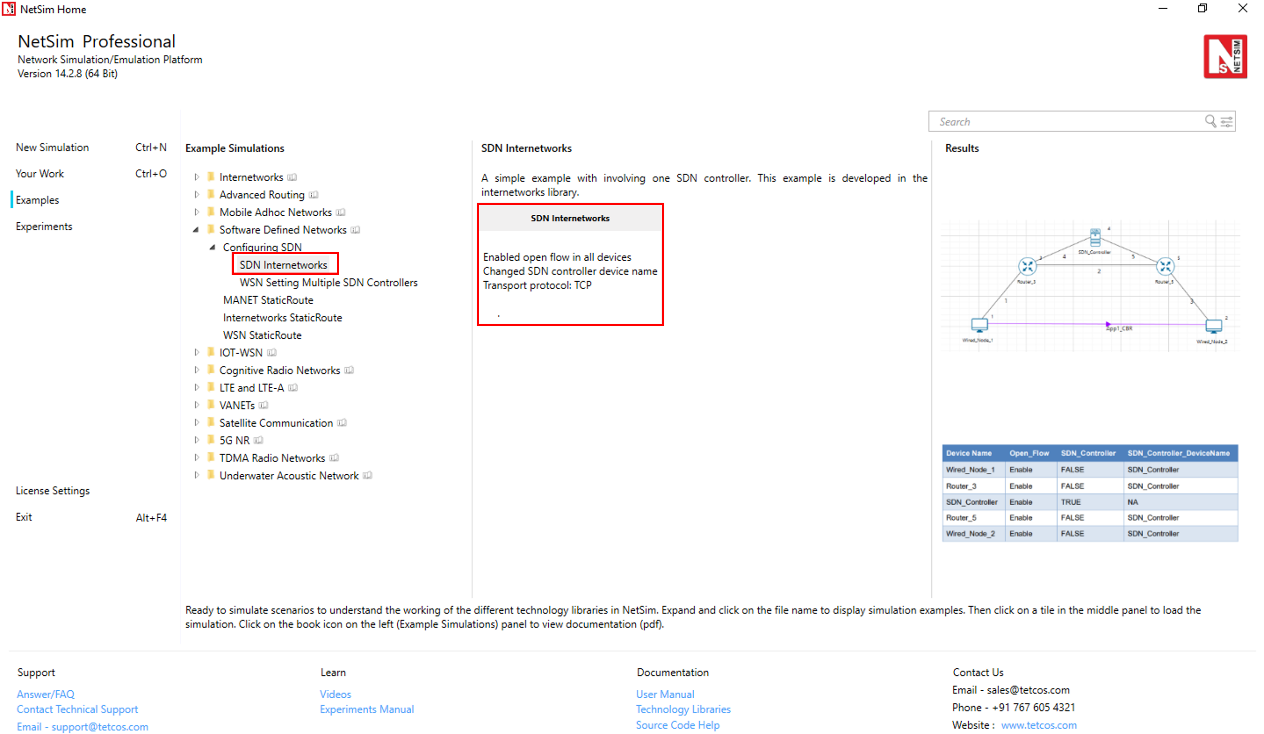Click the search magnifier icon

pyautogui.click(x=1210, y=122)
